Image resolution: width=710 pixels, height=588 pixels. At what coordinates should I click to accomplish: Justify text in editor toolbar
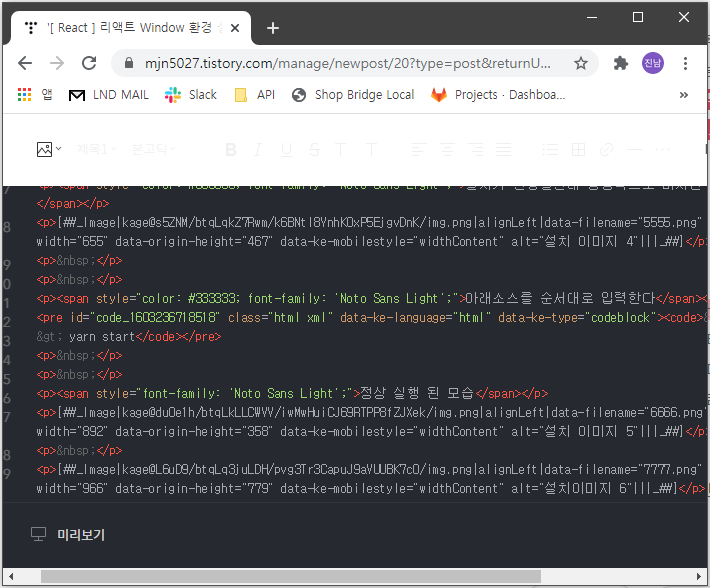504,149
